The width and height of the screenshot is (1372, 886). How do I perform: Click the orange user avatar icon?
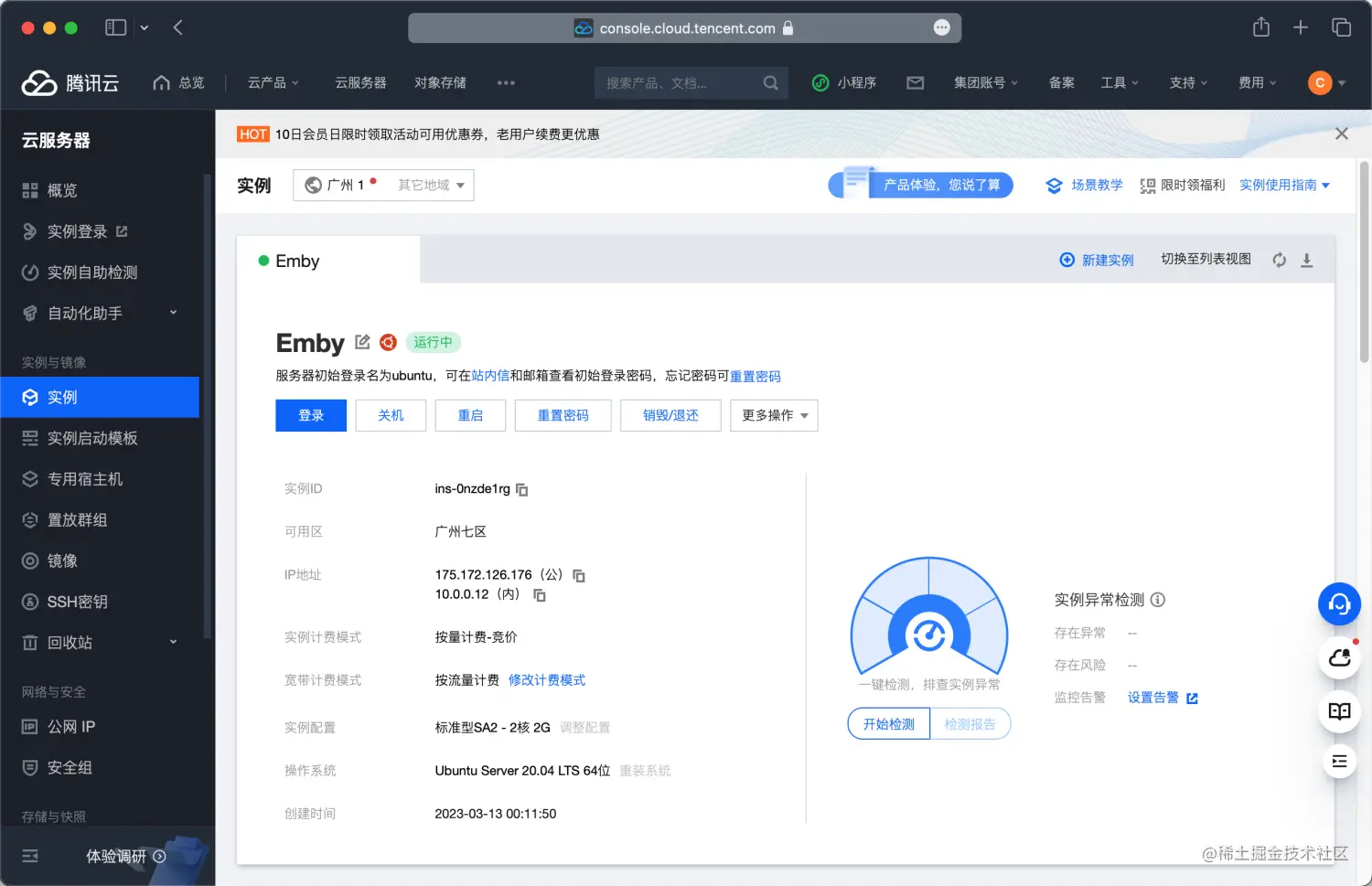1319,83
